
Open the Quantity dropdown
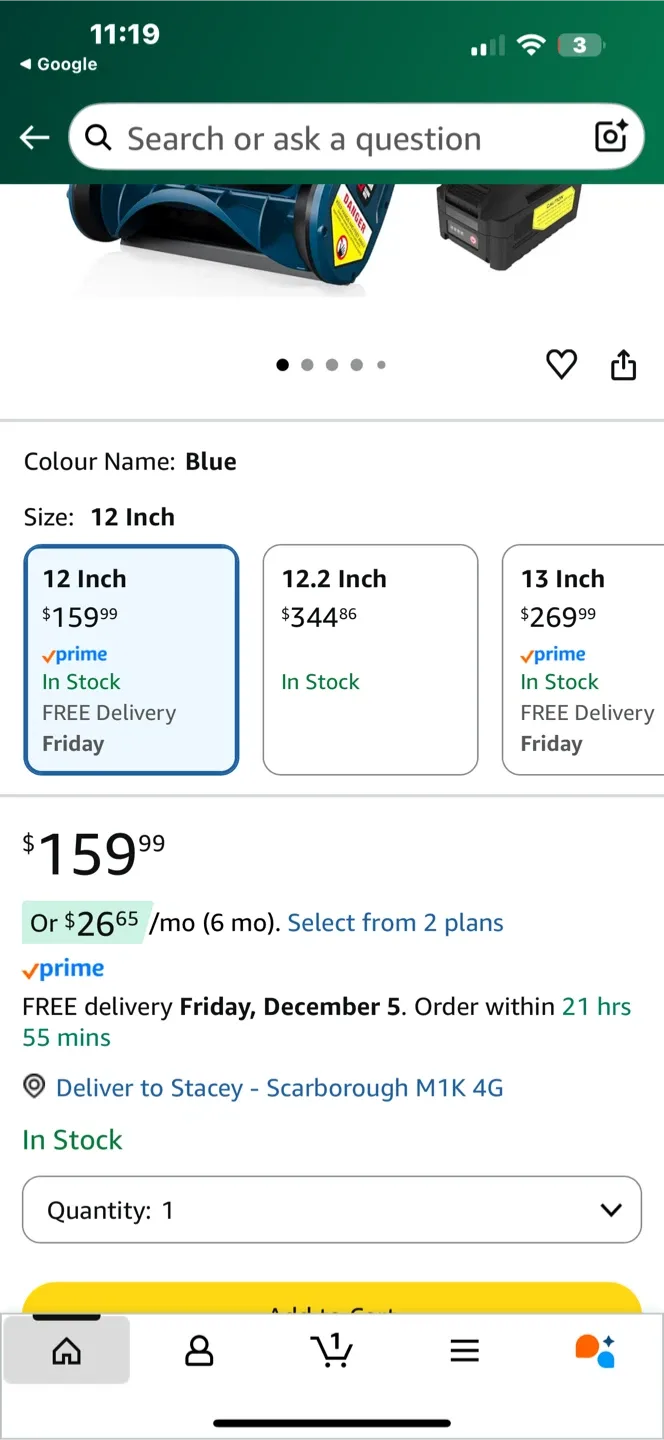click(x=331, y=1210)
